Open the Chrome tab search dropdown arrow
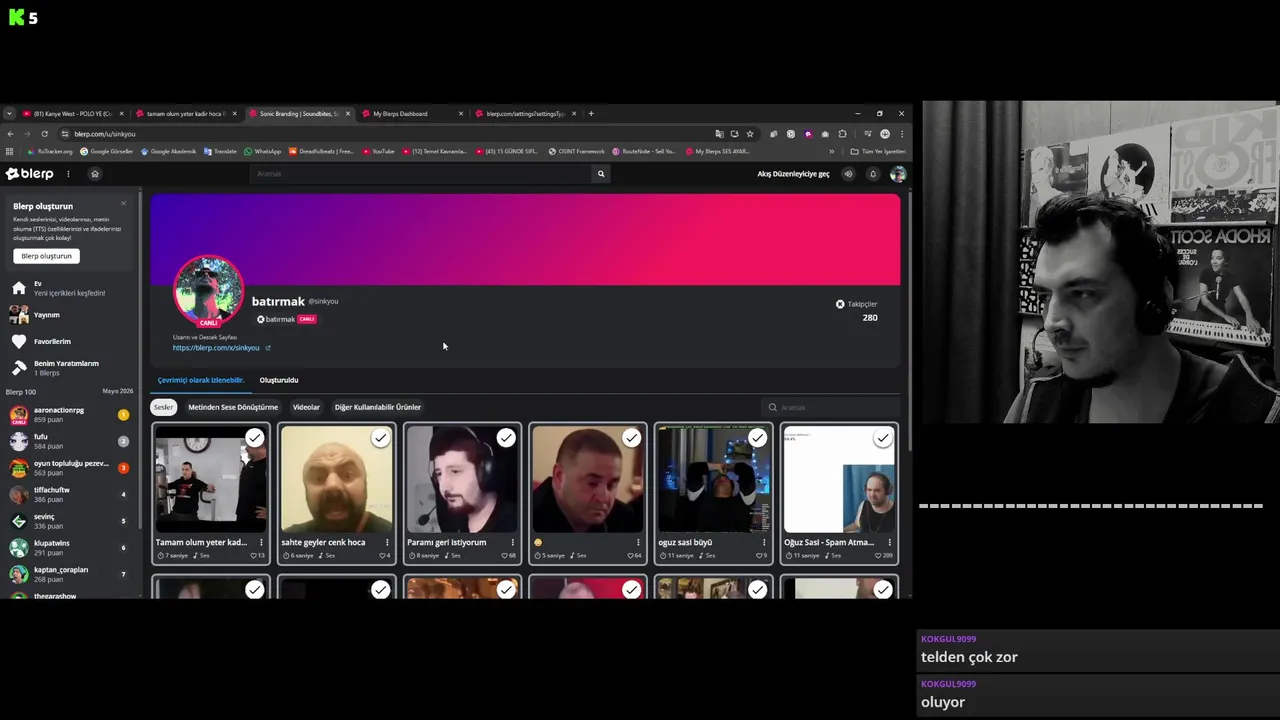 (x=9, y=114)
